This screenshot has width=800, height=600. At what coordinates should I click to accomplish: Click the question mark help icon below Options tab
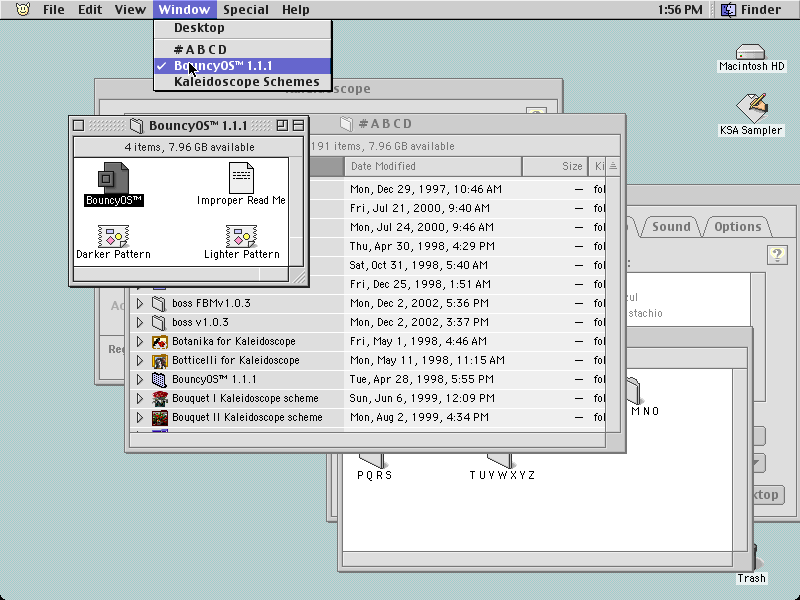pos(777,255)
